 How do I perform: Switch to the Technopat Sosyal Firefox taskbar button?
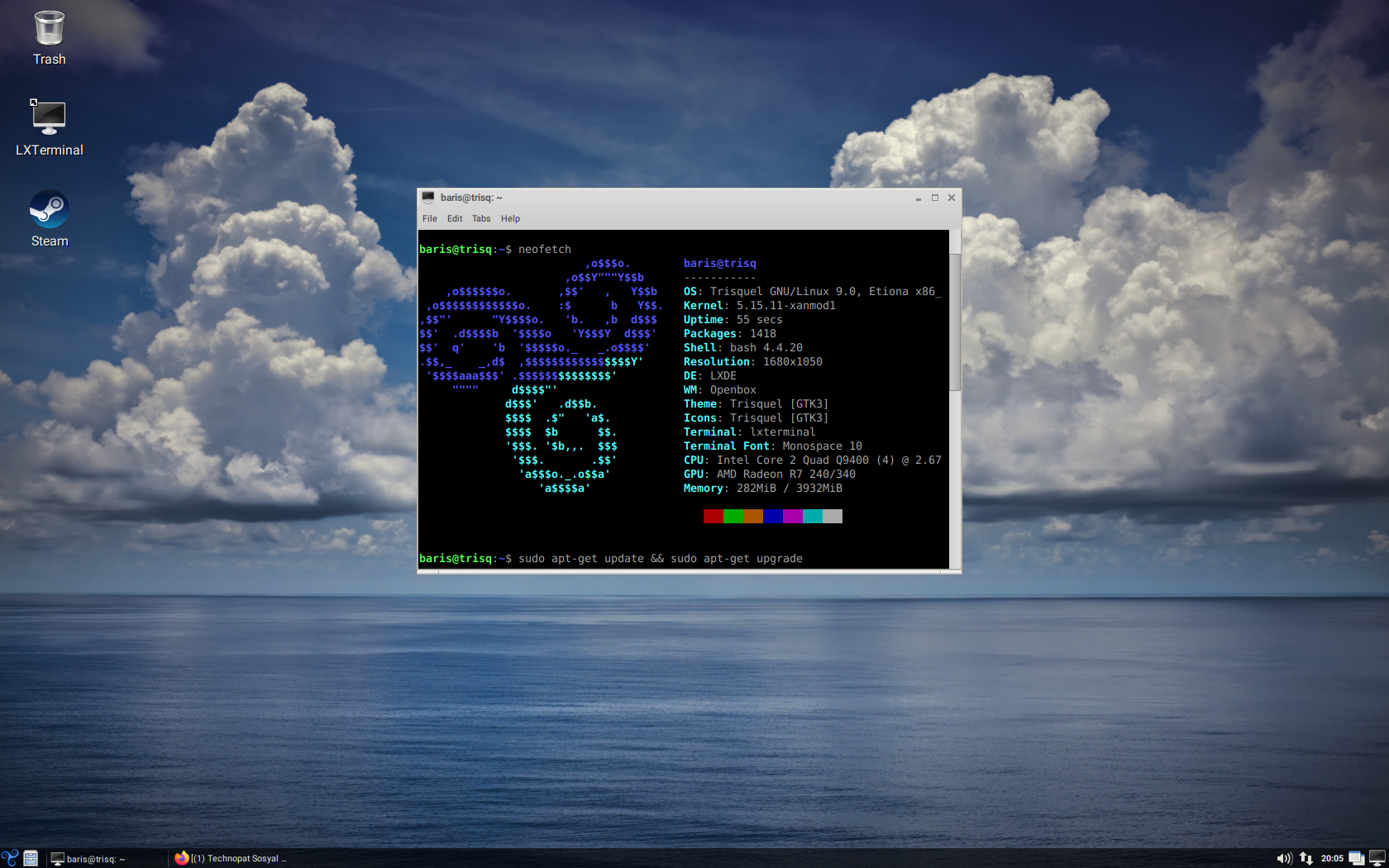pos(231,858)
